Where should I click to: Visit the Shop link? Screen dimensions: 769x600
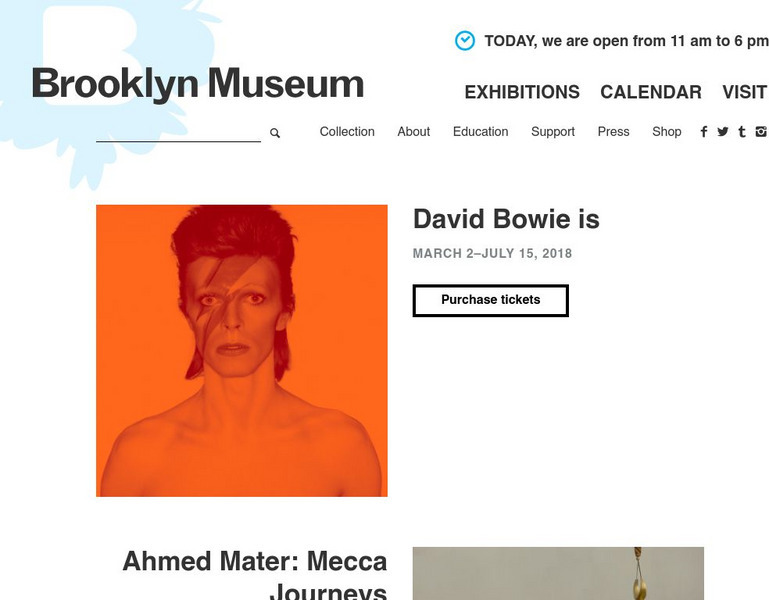pos(666,132)
